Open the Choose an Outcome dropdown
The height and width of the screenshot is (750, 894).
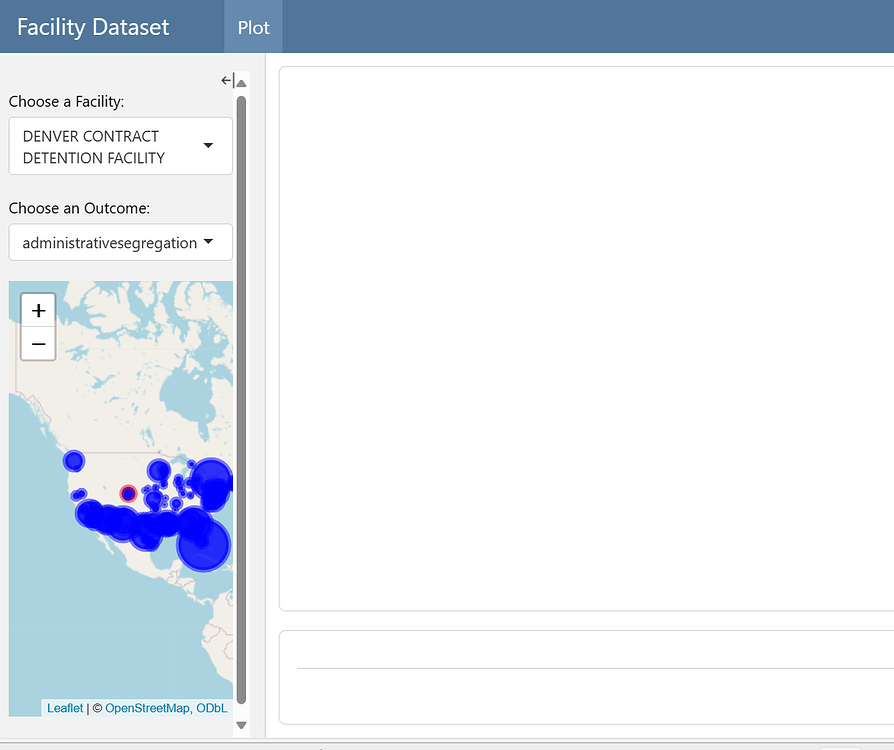point(120,242)
